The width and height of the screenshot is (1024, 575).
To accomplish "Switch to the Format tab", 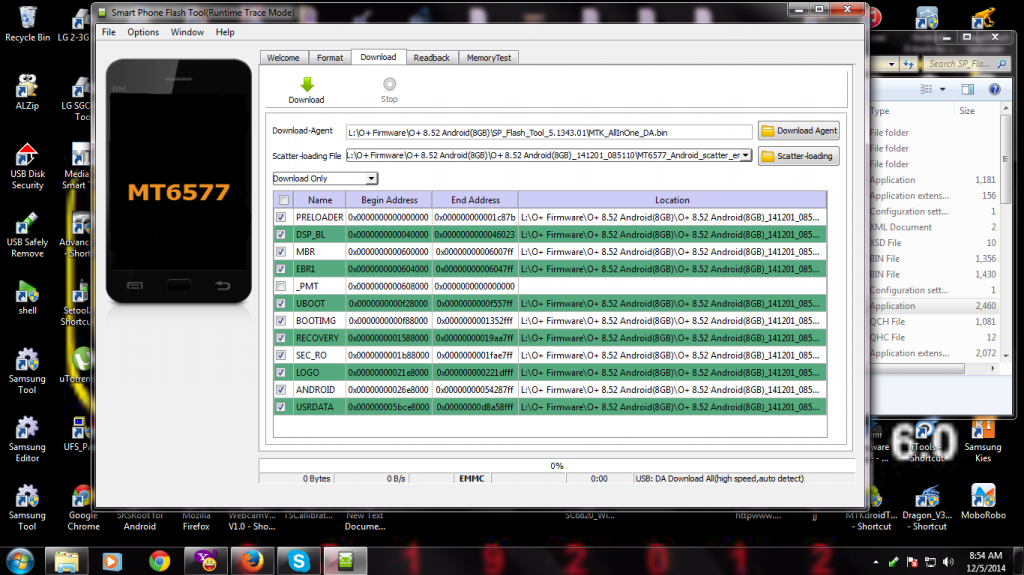I will pos(330,58).
